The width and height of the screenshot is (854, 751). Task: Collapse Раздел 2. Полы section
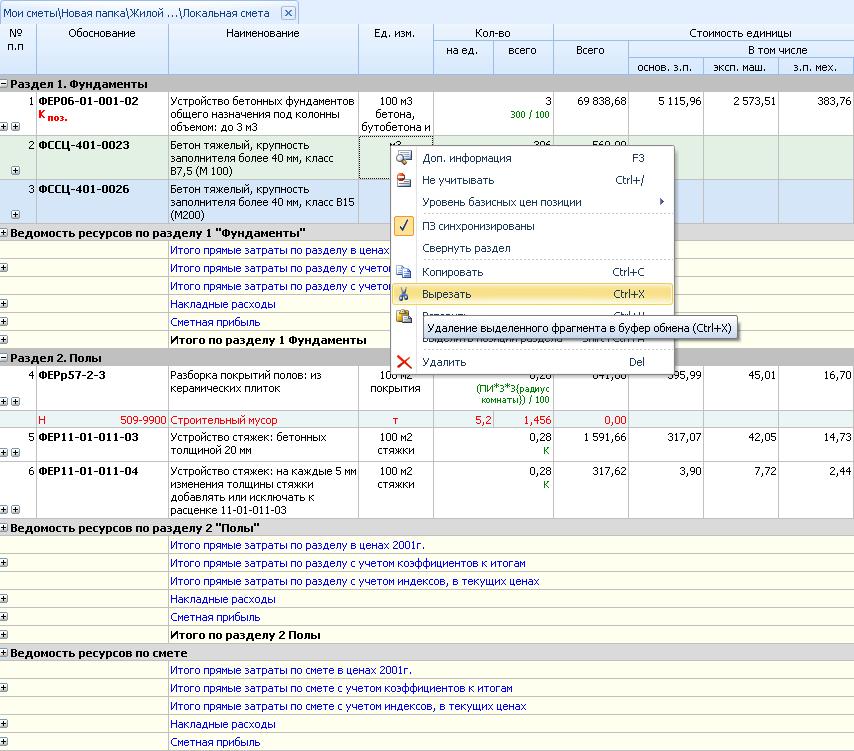click(x=5, y=358)
